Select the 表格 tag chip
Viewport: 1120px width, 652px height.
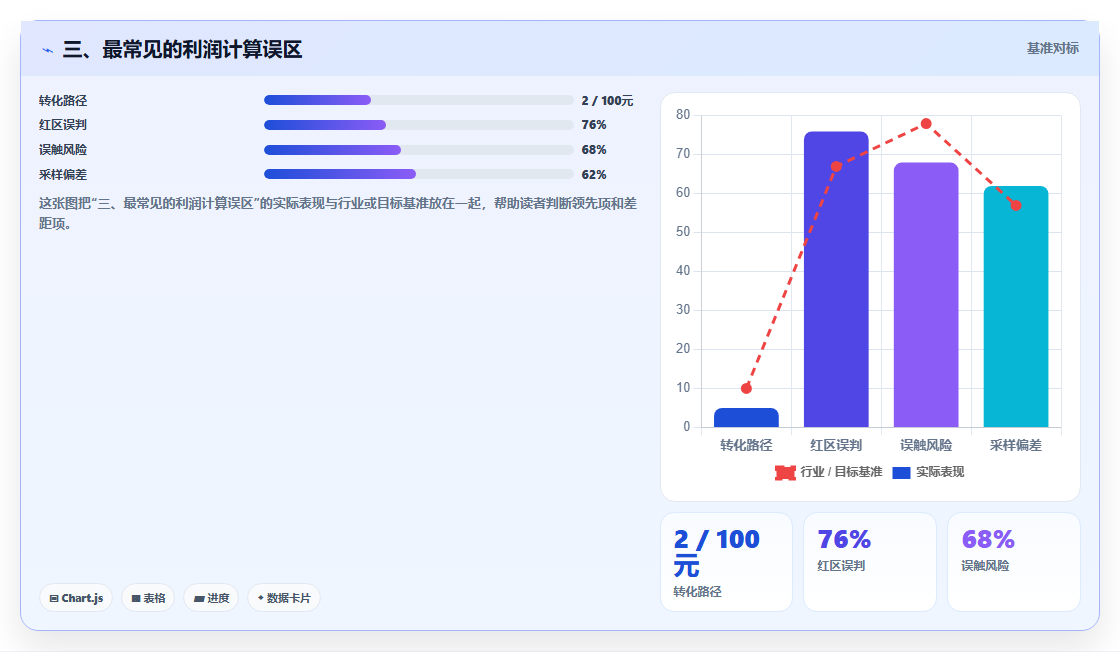coord(148,598)
